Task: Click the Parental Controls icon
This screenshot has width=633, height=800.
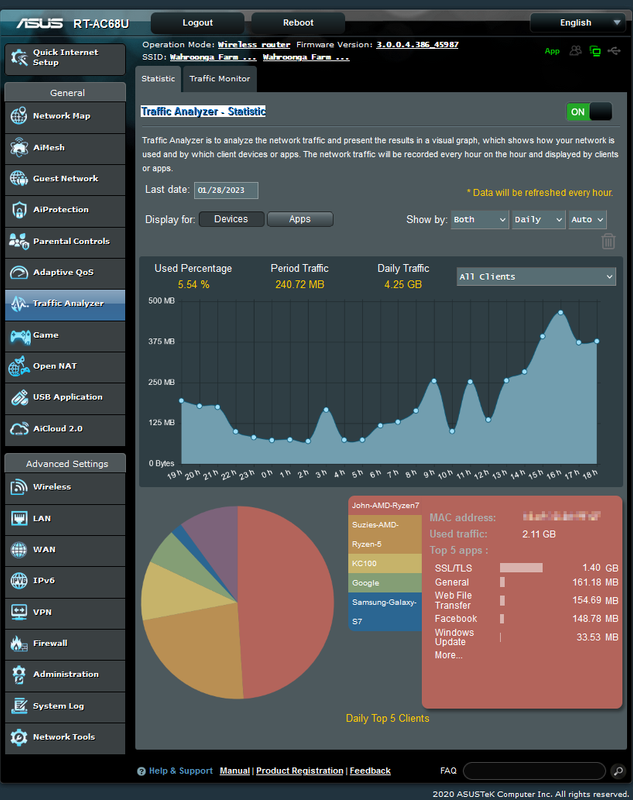Action: tap(19, 241)
